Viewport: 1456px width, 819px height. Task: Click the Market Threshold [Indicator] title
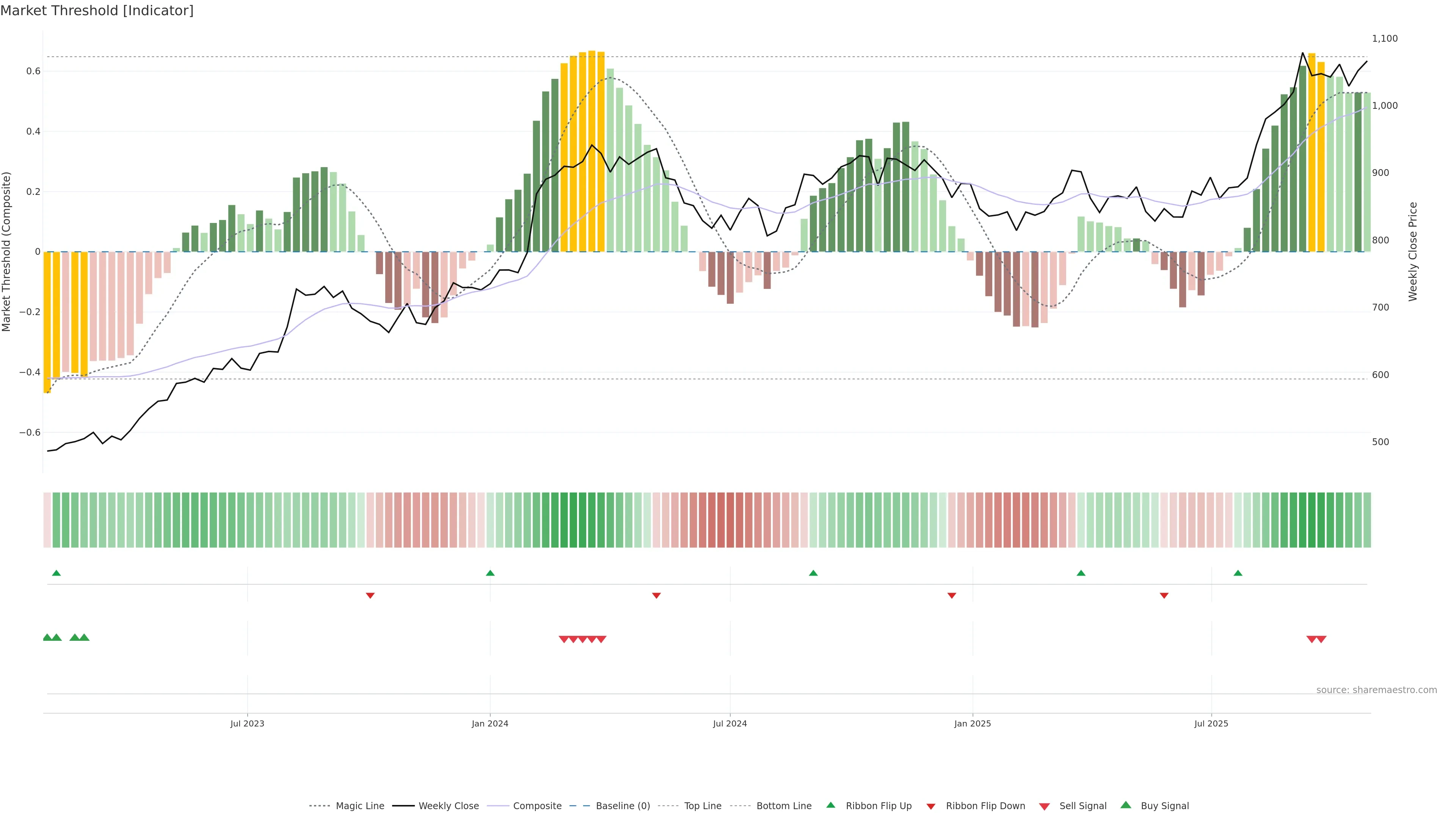(x=97, y=11)
